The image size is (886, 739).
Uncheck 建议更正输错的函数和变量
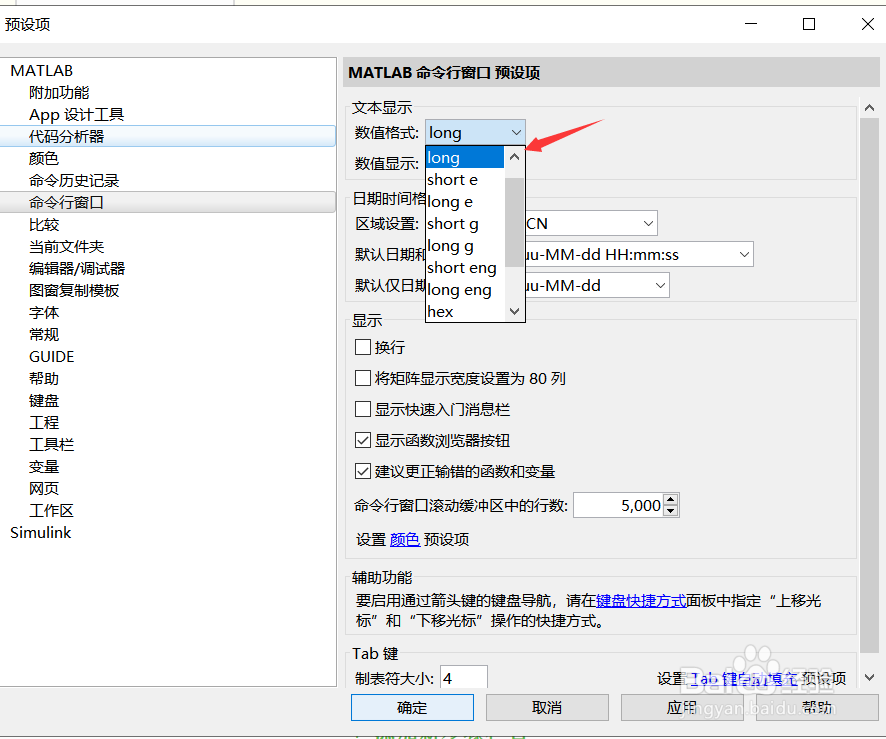[363, 471]
